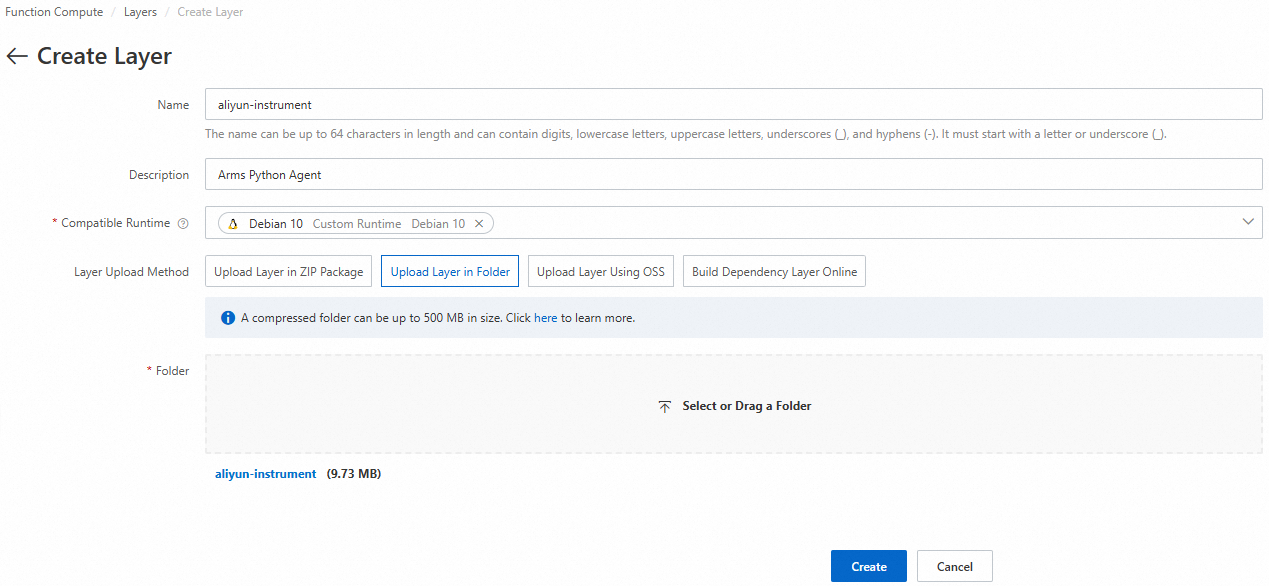This screenshot has height=586, width=1269.
Task: Select Build Dependency Layer Online method
Action: [x=774, y=272]
